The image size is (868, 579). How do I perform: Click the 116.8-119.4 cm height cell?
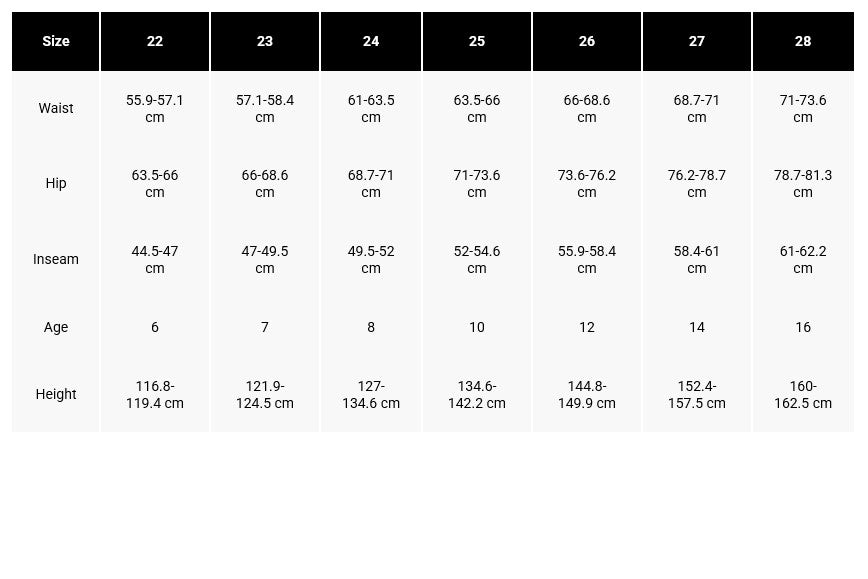tap(155, 394)
